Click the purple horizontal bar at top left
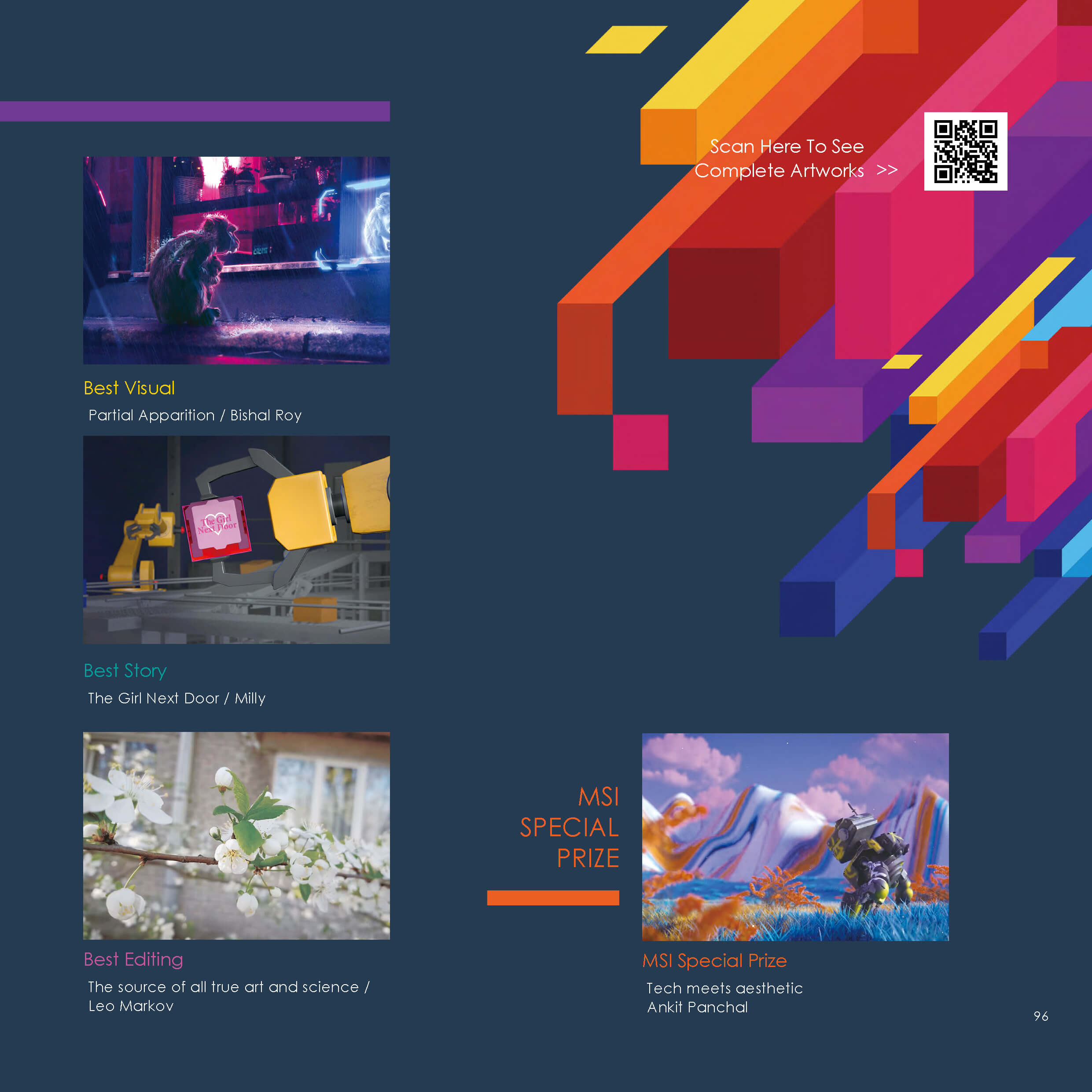 195,111
